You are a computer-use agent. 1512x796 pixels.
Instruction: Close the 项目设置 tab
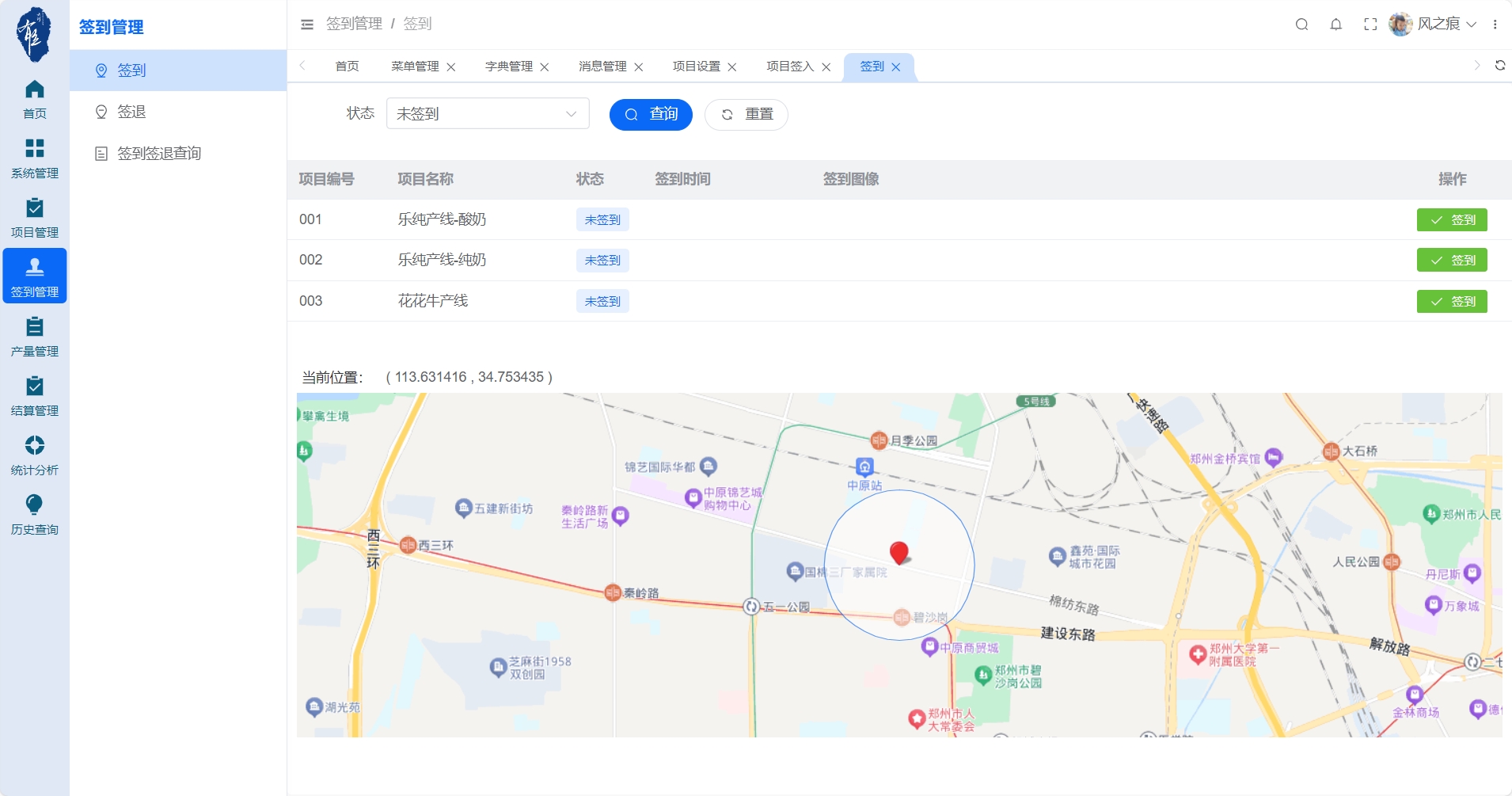pos(732,67)
